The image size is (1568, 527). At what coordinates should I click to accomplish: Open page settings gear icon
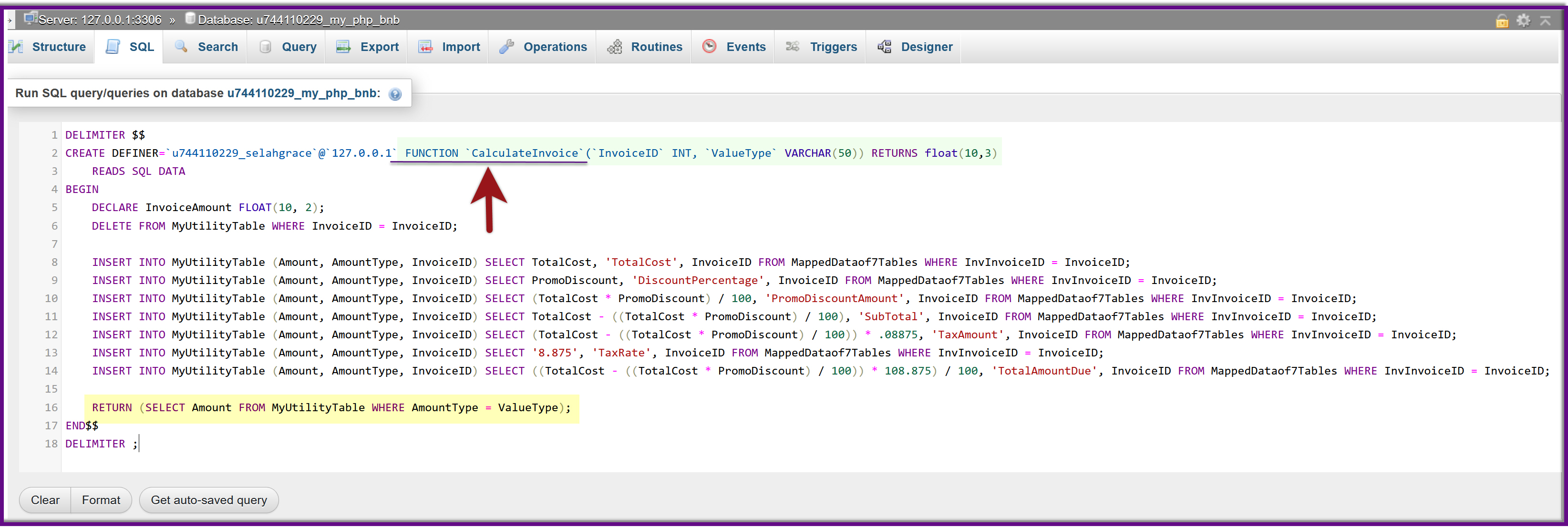coord(1523,20)
